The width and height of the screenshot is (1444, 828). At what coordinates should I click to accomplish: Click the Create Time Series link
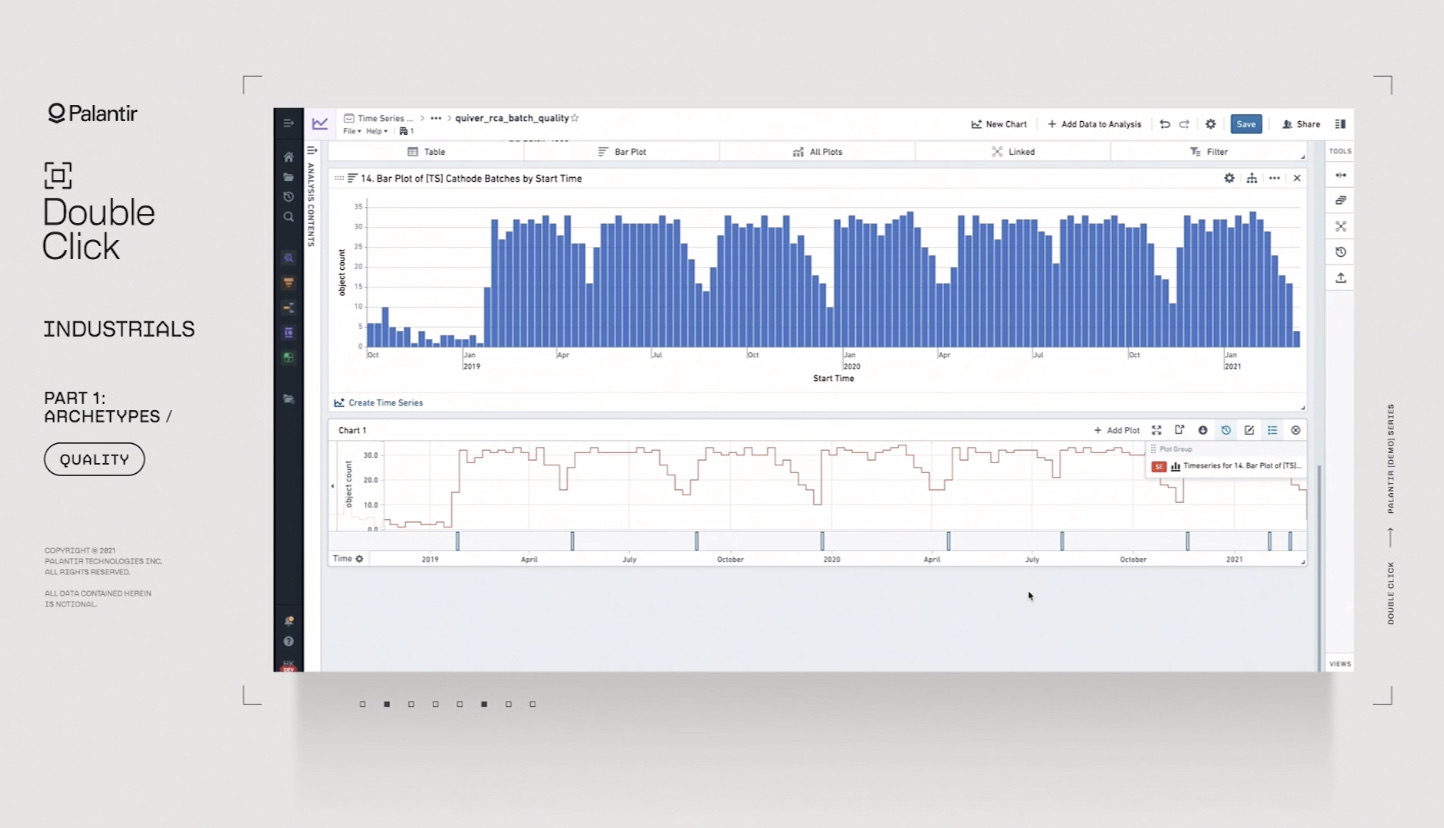(x=385, y=403)
